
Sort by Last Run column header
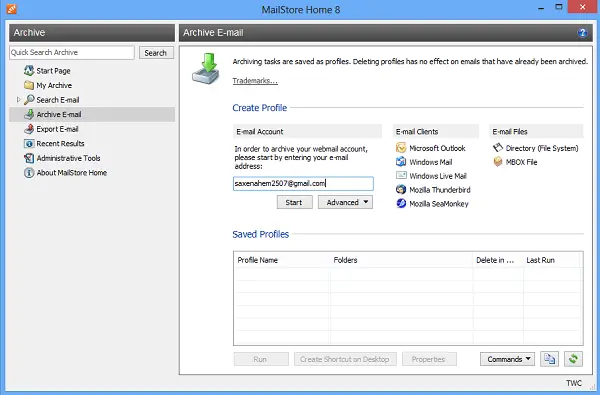[551, 260]
